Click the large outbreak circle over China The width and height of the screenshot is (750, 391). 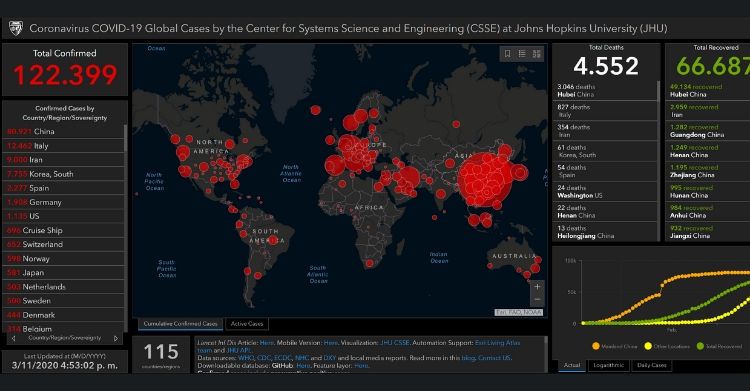click(484, 180)
